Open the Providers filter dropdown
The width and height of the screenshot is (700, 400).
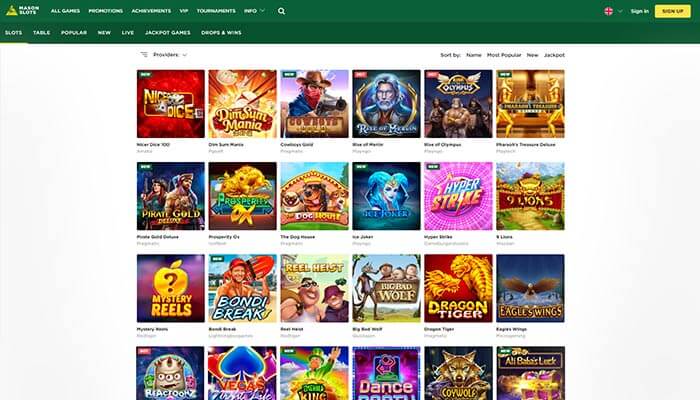170,54
